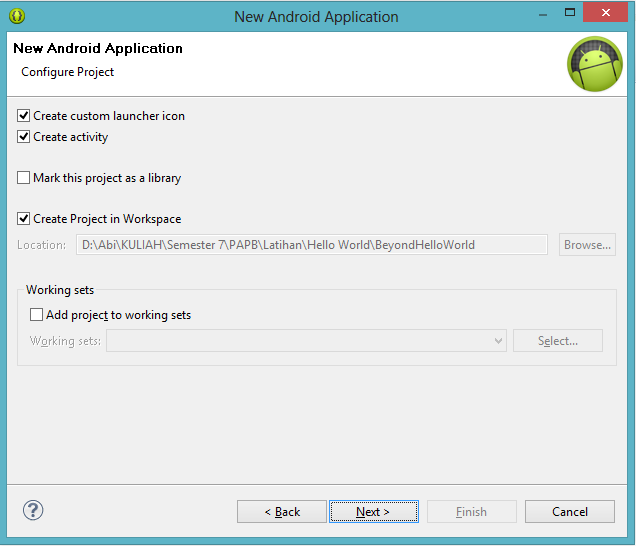Go to previous page with Back
The image size is (636, 546).
[282, 512]
